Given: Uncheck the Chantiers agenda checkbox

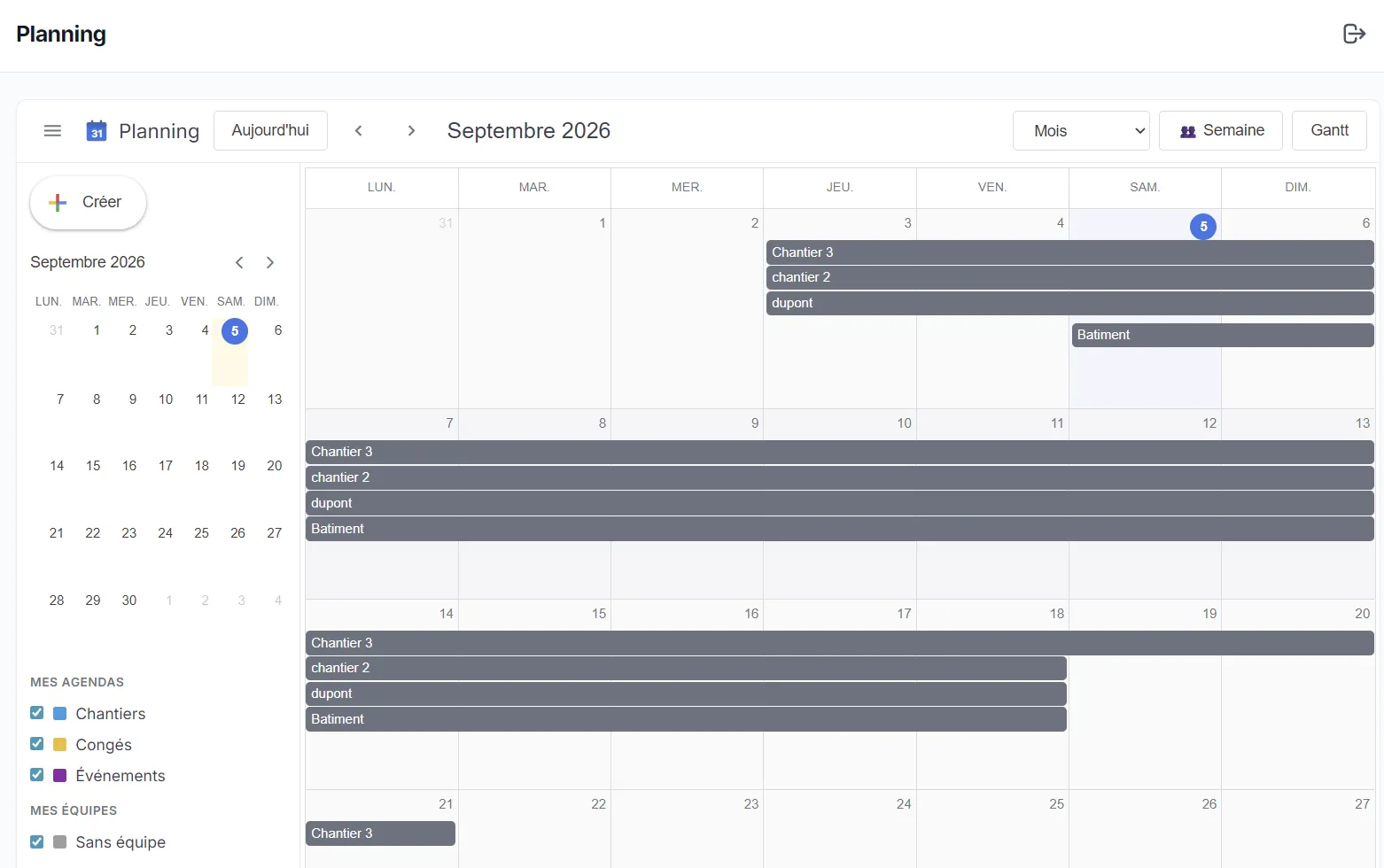Looking at the screenshot, I should coord(37,713).
